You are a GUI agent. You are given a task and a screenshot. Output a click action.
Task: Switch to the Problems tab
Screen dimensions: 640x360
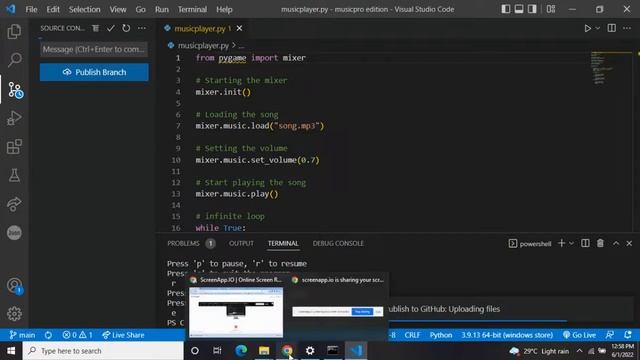(x=183, y=243)
